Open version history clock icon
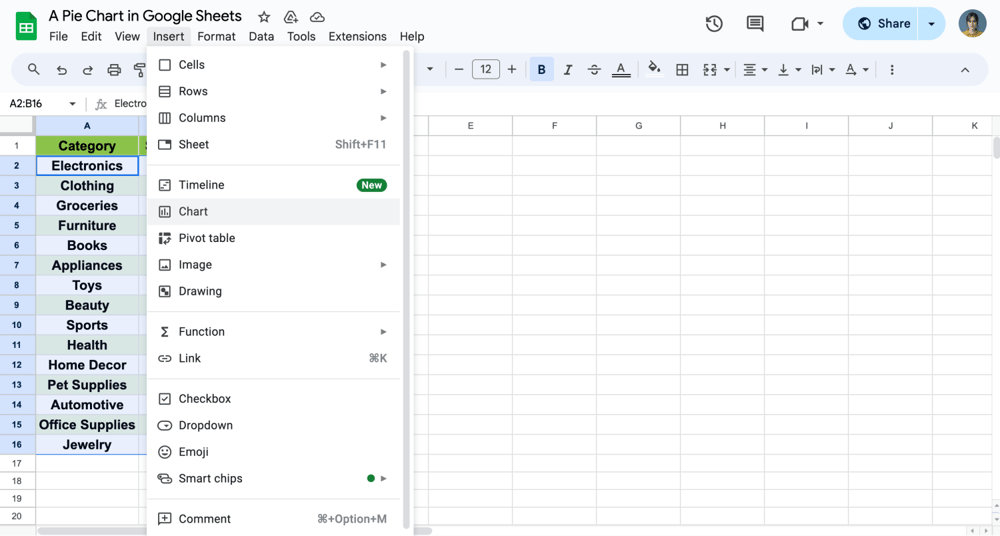The width and height of the screenshot is (1000, 536). [x=714, y=24]
